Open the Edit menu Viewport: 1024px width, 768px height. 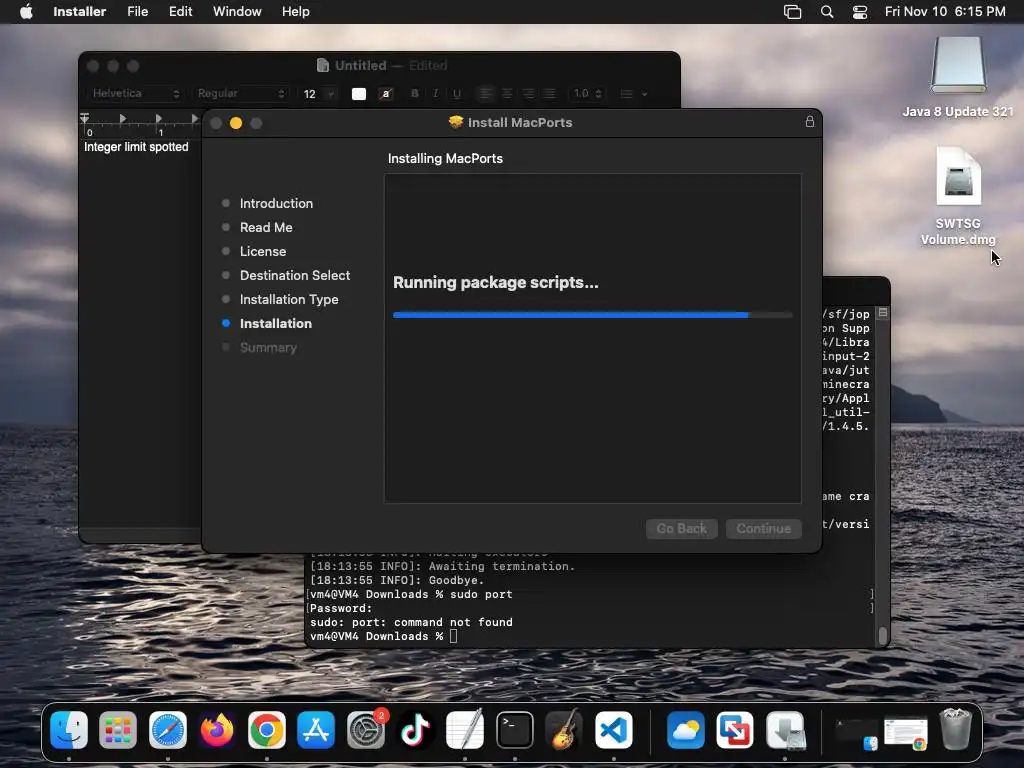coord(180,12)
